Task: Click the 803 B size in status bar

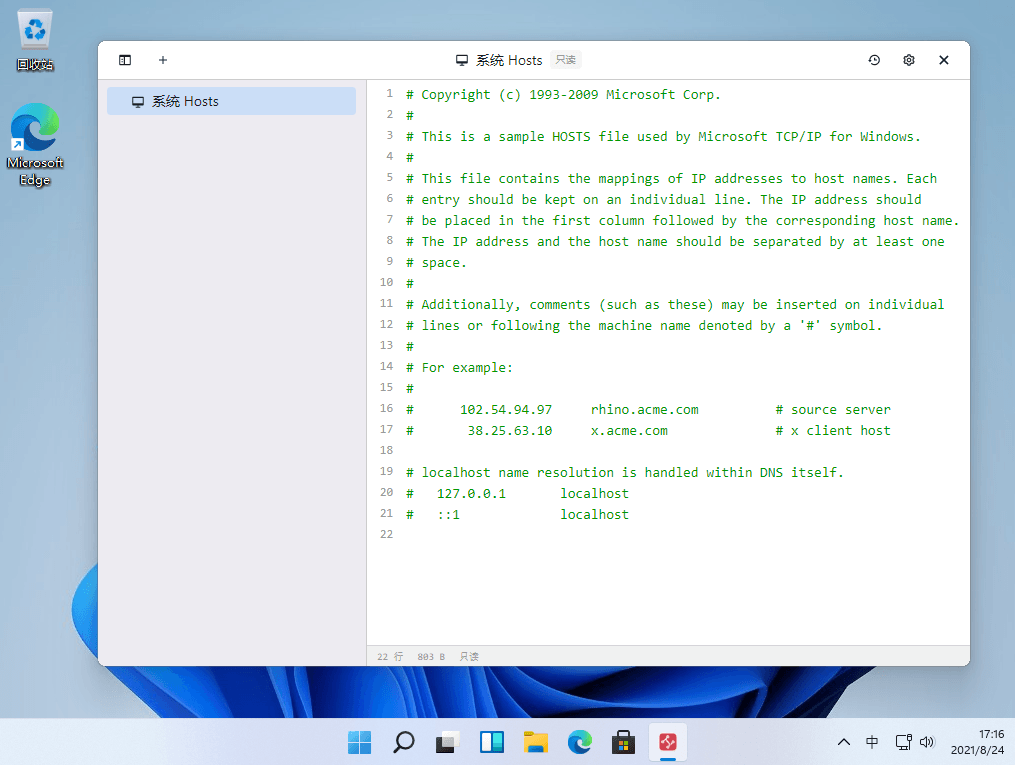Action: click(431, 656)
